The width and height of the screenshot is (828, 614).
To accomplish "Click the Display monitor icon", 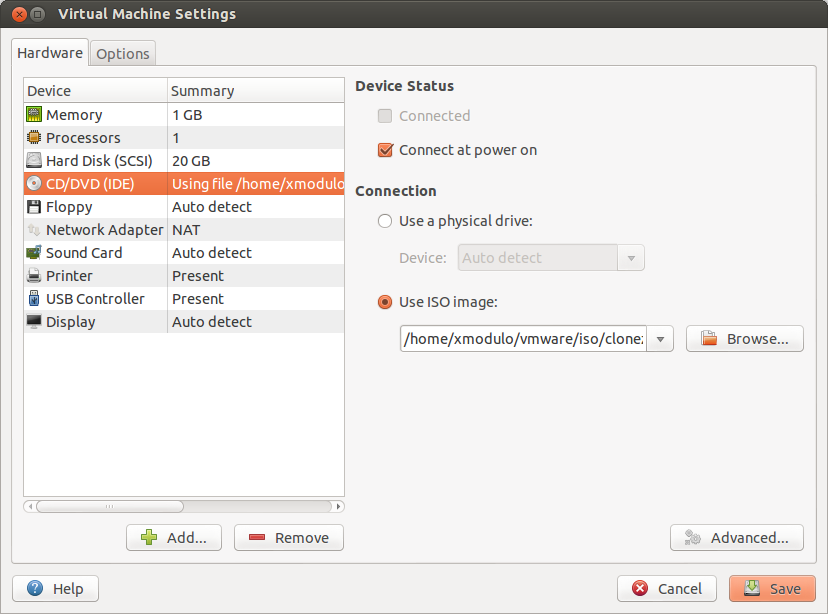I will point(34,322).
